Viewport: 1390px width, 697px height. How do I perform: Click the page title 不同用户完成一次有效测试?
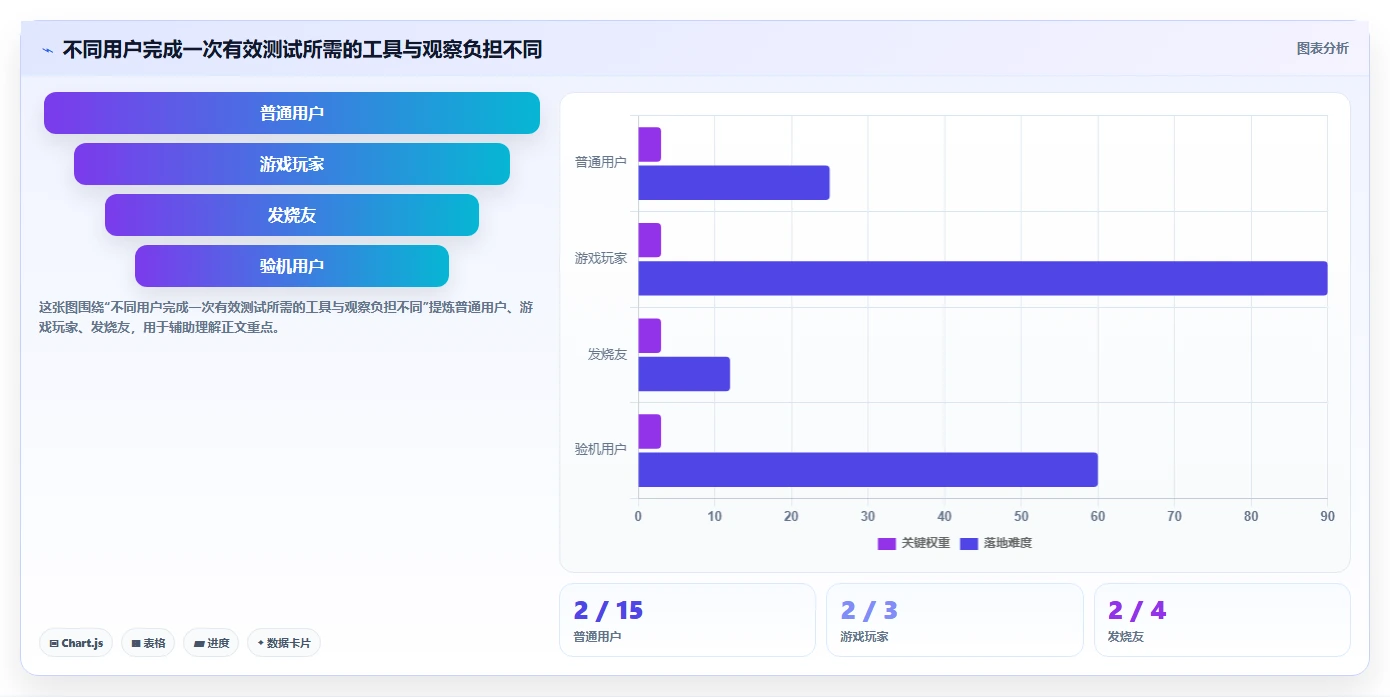pyautogui.click(x=302, y=49)
